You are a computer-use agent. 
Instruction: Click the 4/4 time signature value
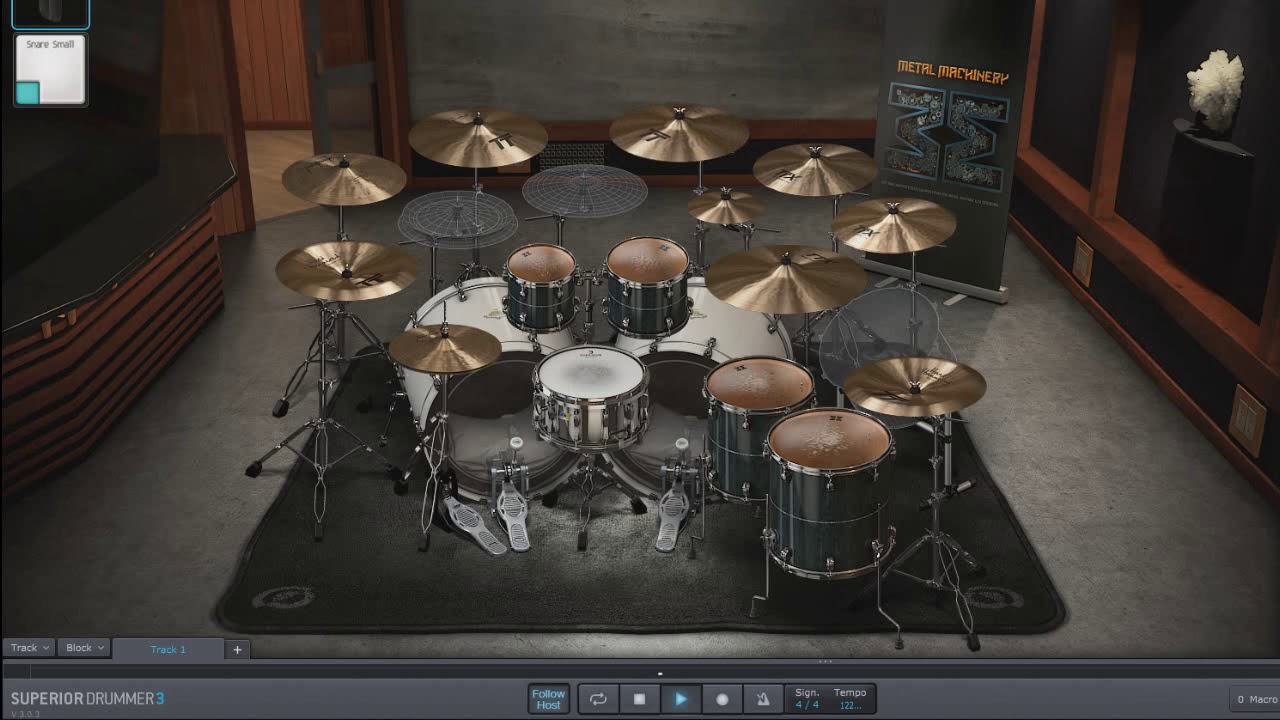[807, 705]
